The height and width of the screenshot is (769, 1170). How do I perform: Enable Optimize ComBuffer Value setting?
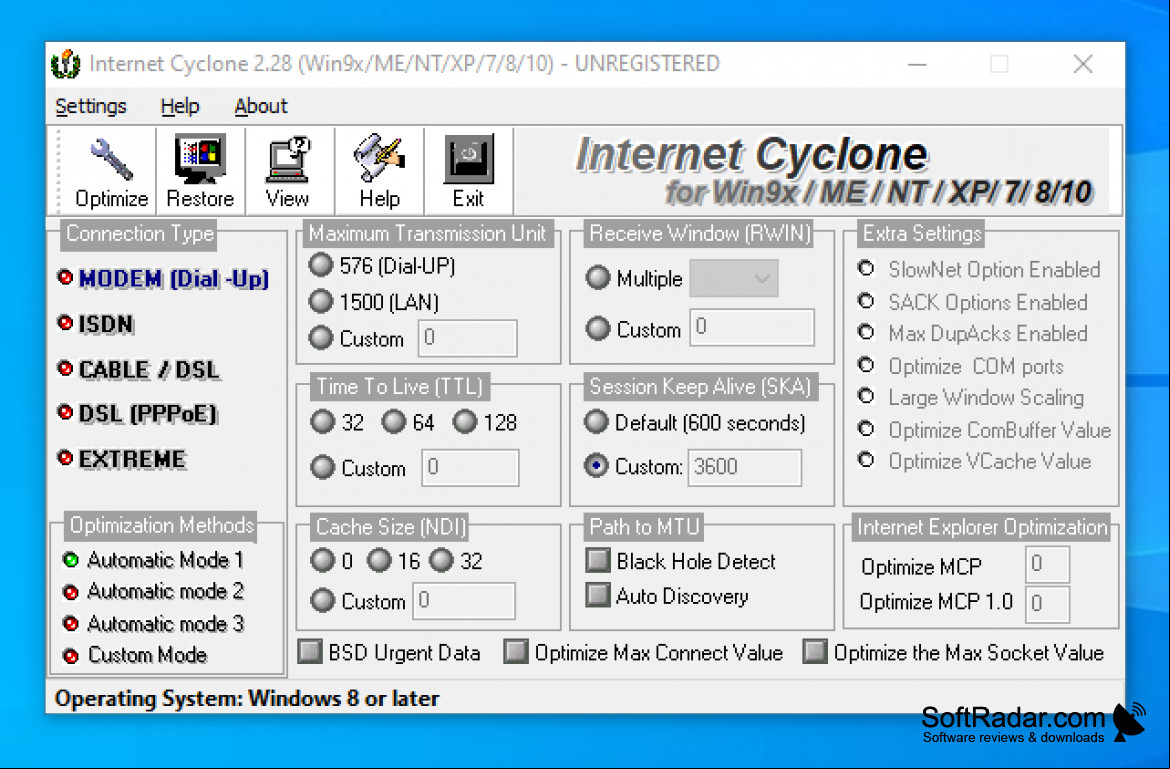pos(985,430)
